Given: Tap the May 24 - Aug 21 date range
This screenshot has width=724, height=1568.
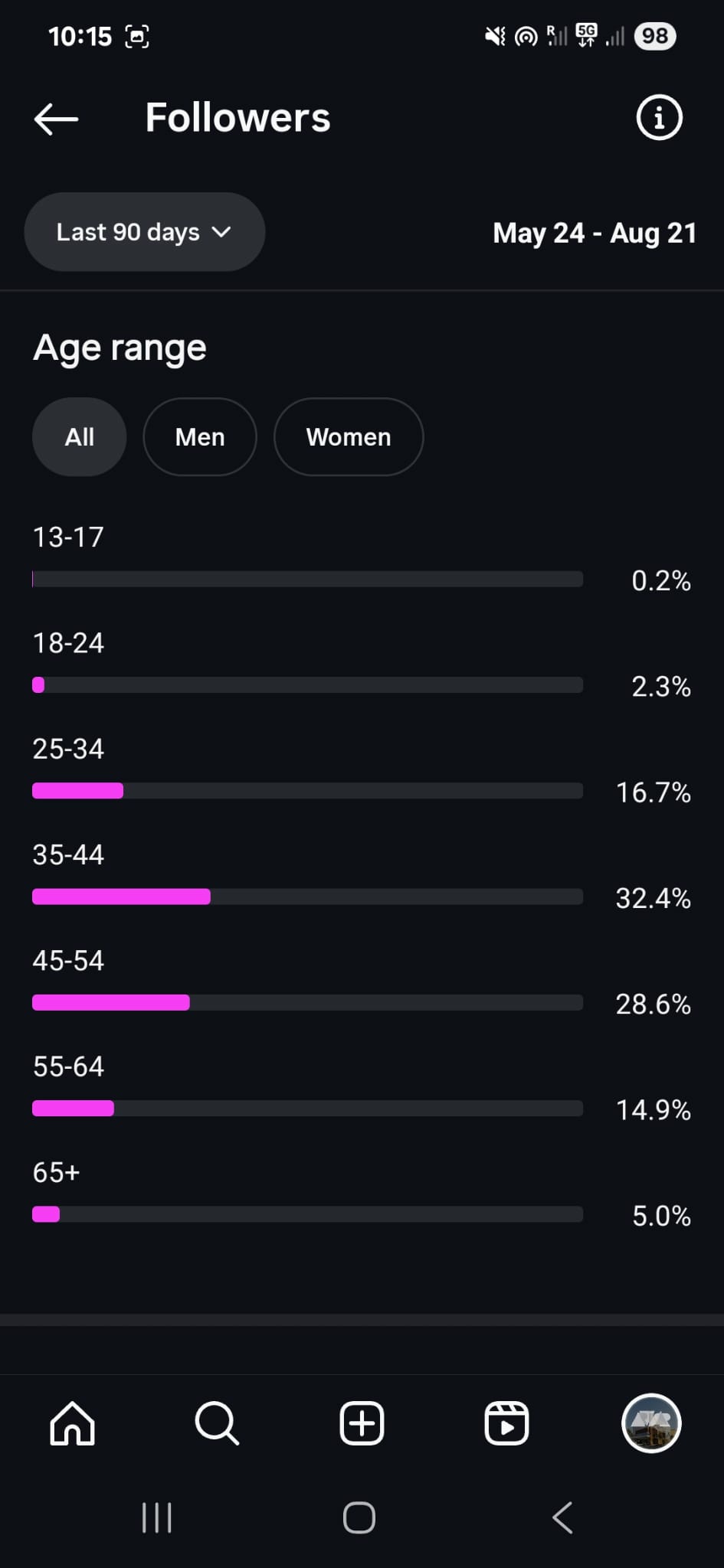Looking at the screenshot, I should [595, 233].
